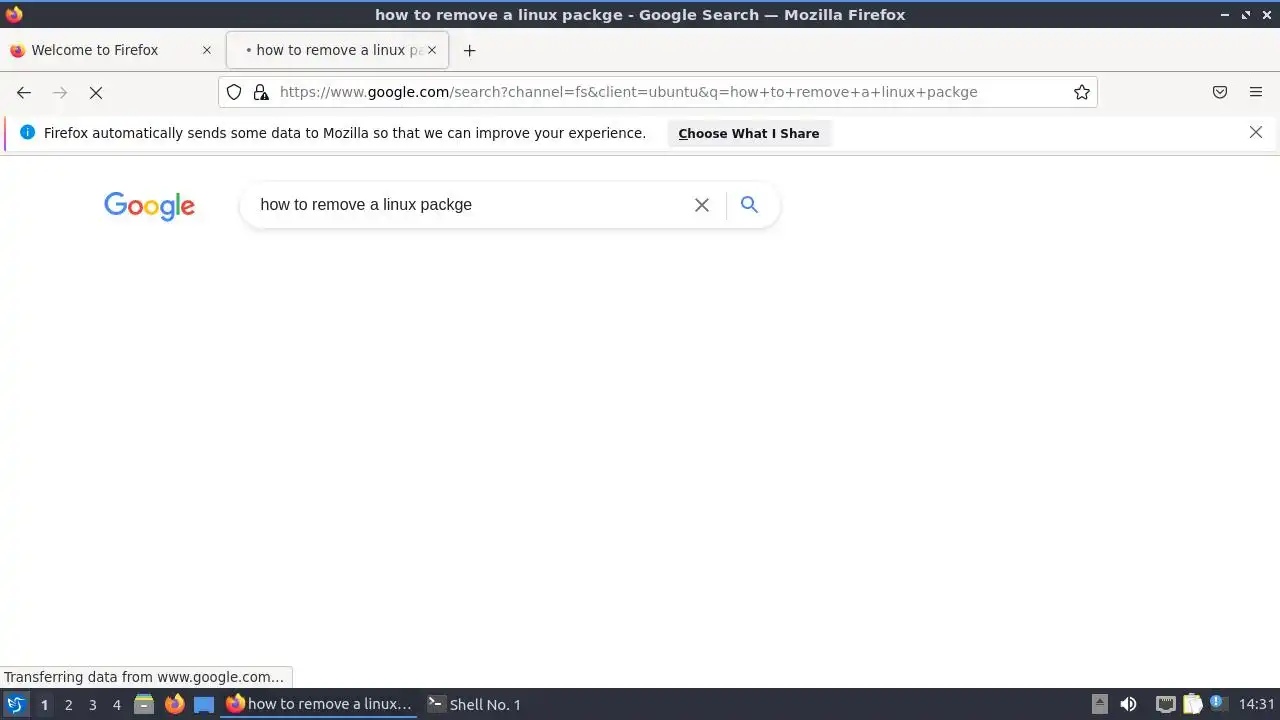1280x720 pixels.
Task: View site security padlock information
Action: 261,92
